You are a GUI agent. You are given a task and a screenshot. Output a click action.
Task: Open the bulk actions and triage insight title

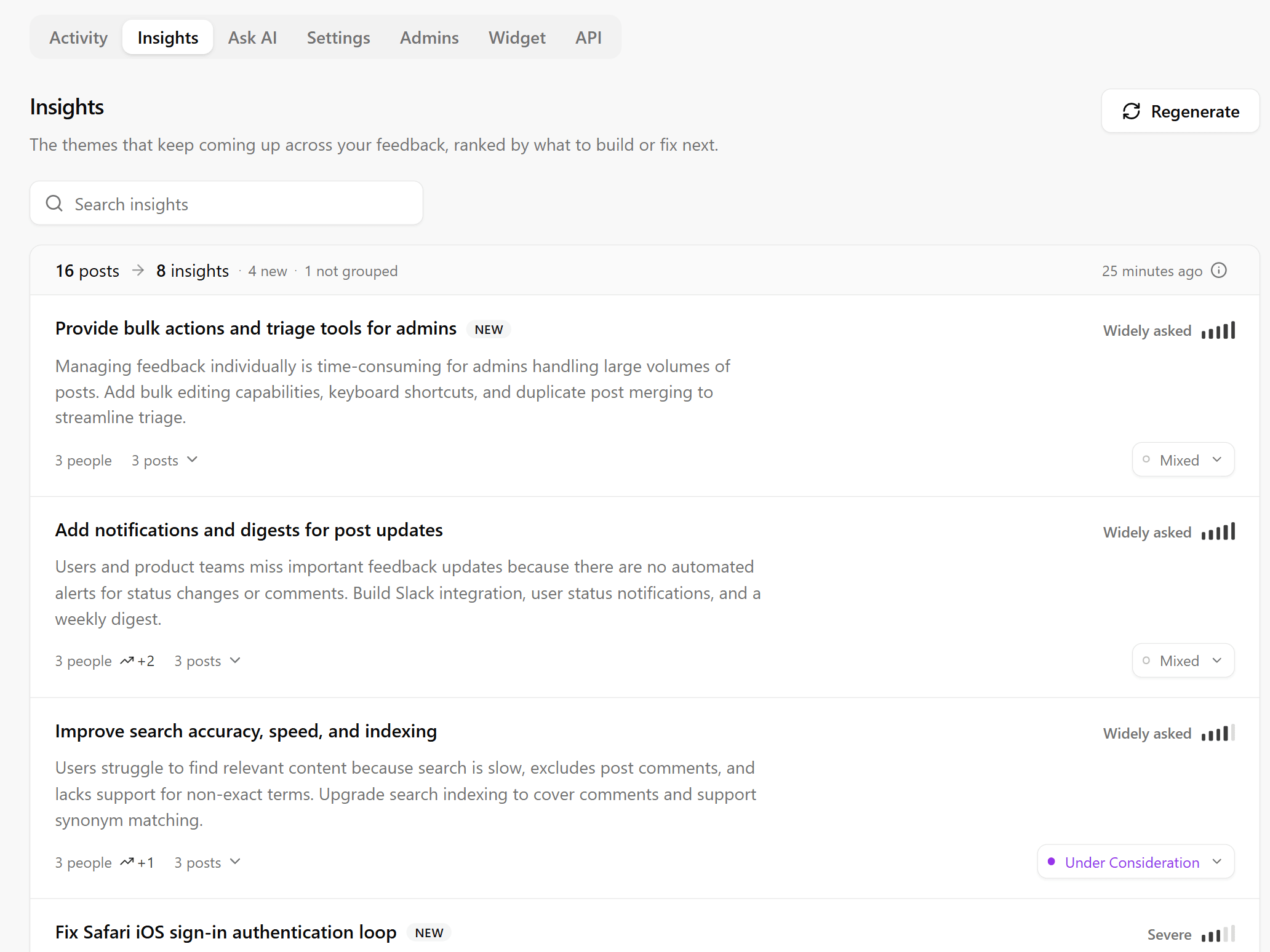256,328
